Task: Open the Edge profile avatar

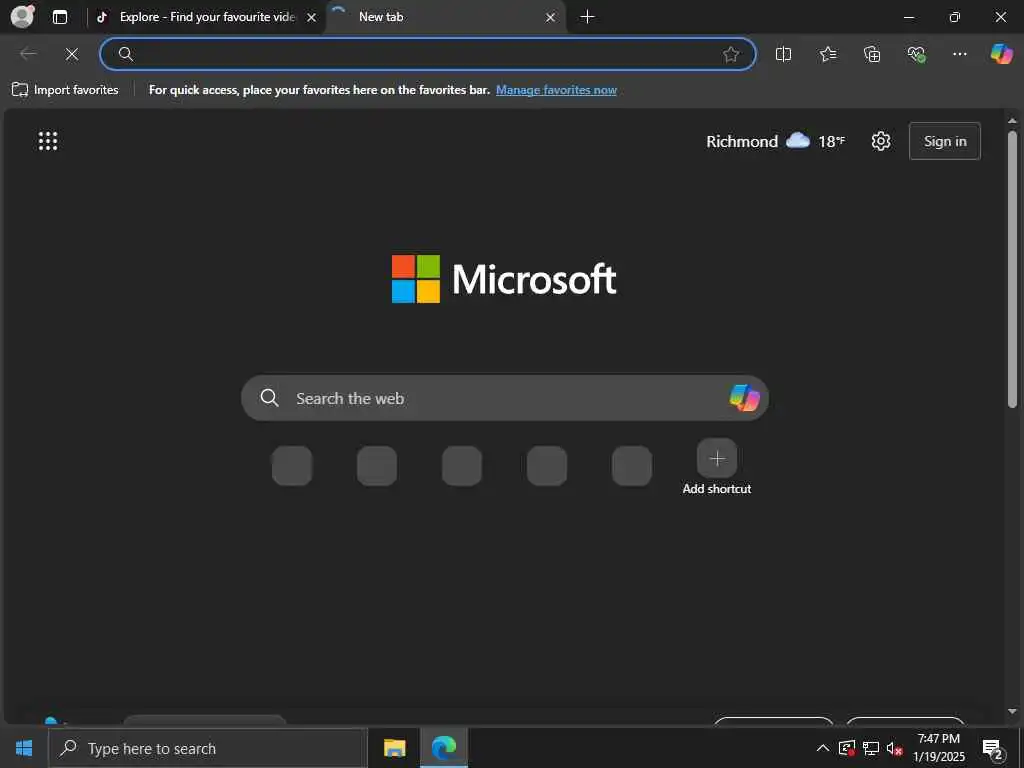Action: click(x=23, y=16)
